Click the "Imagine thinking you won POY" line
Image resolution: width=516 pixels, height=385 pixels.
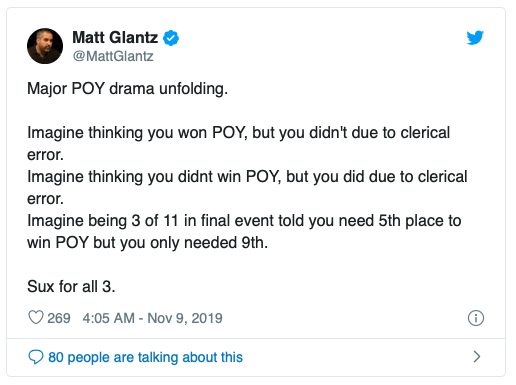coord(238,133)
